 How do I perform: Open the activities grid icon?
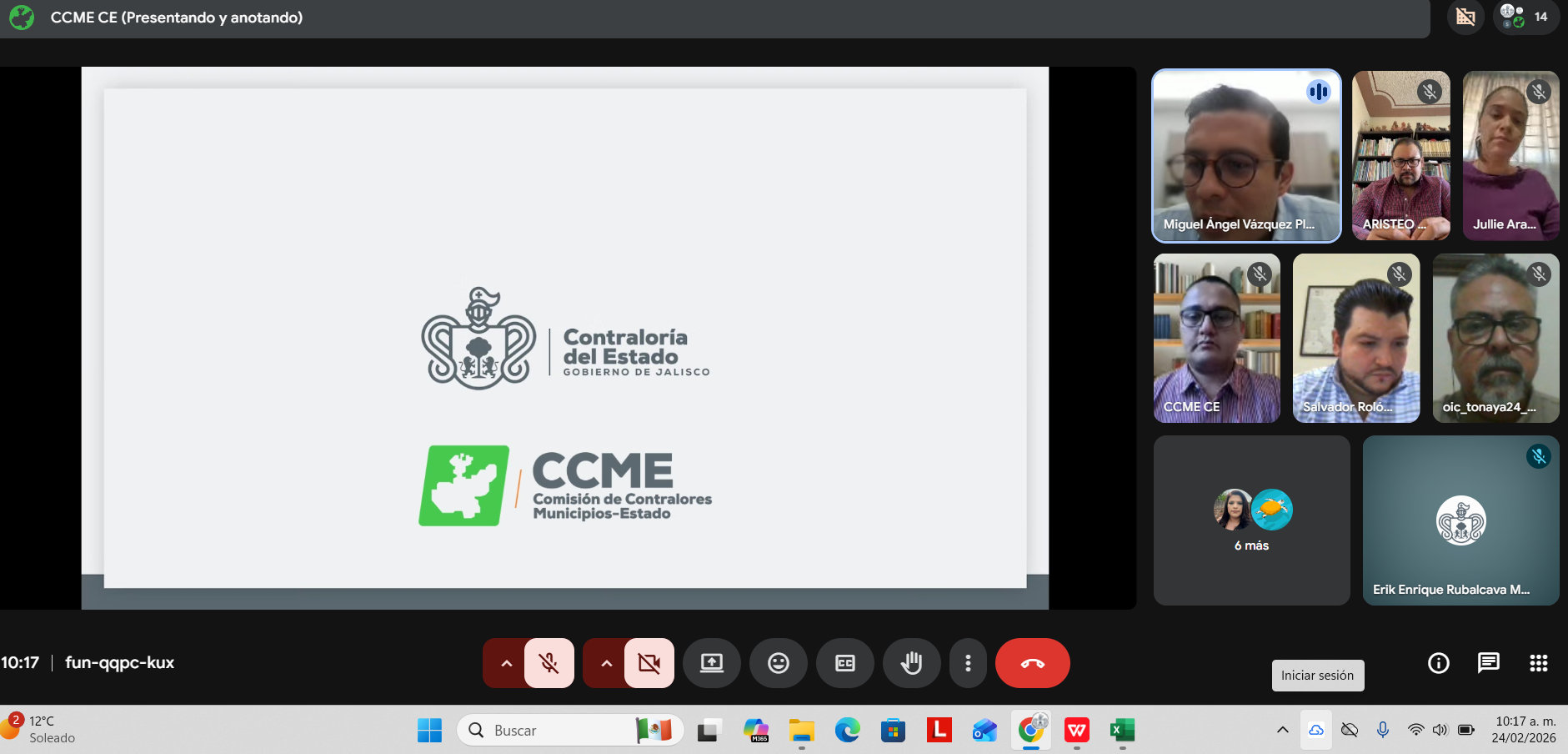point(1539,663)
